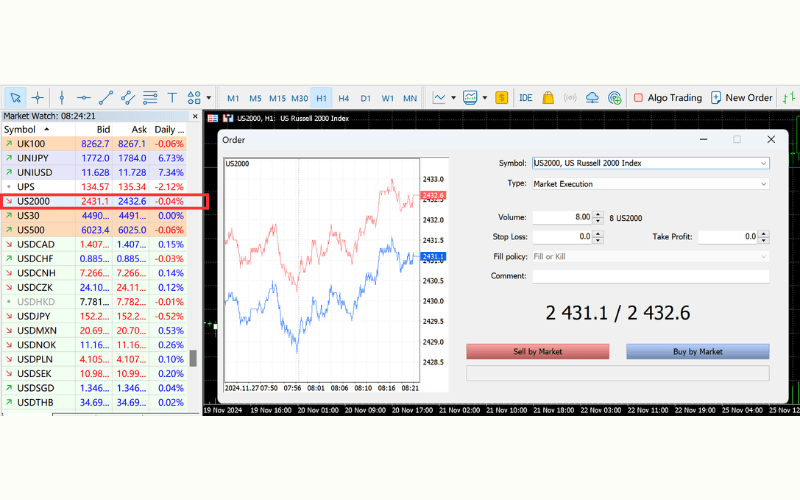Pick the Fibonacci retracement tool
The image size is (800, 500).
pos(150,97)
